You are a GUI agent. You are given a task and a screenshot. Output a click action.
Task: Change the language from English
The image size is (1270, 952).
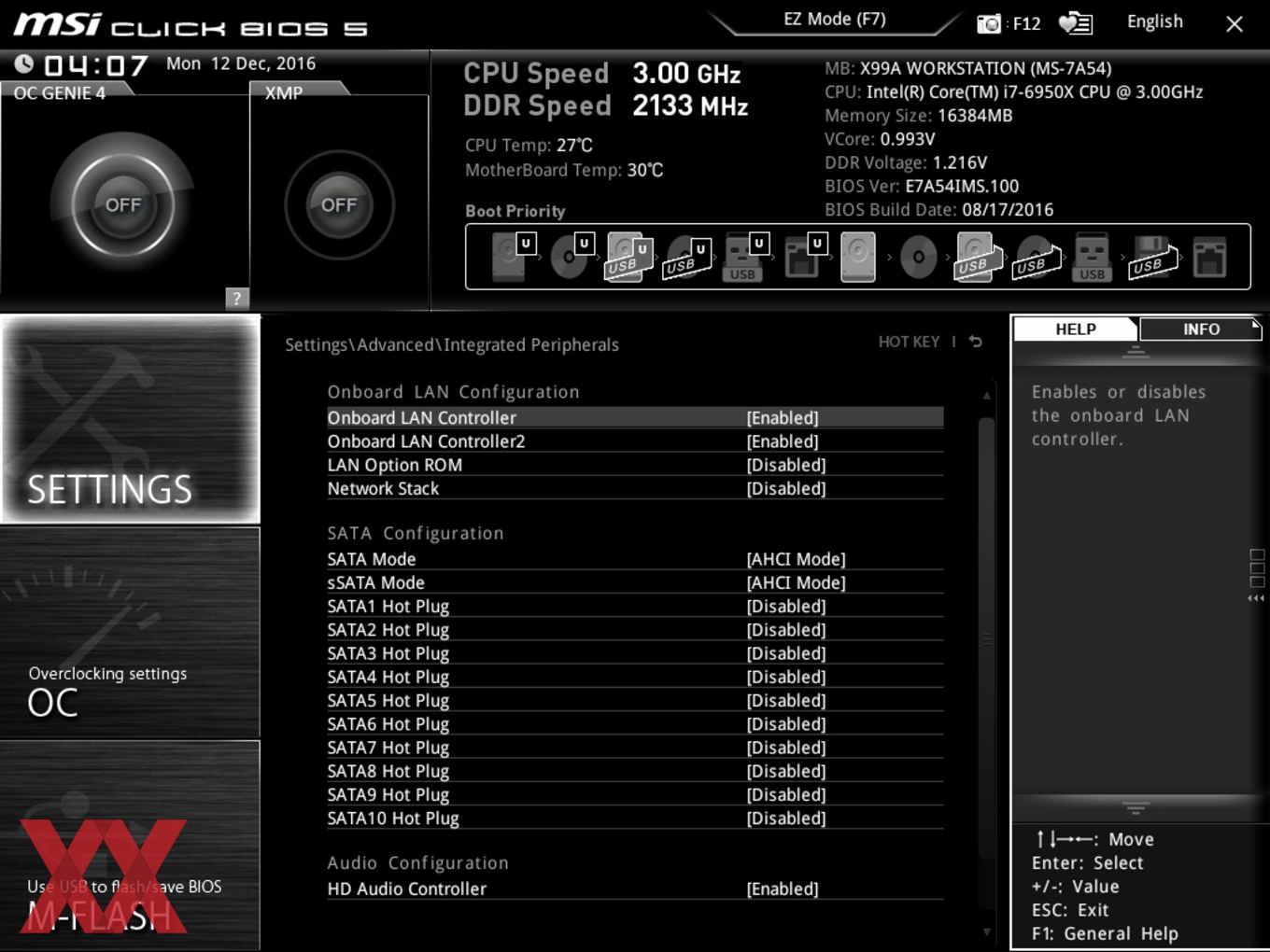pos(1155,21)
